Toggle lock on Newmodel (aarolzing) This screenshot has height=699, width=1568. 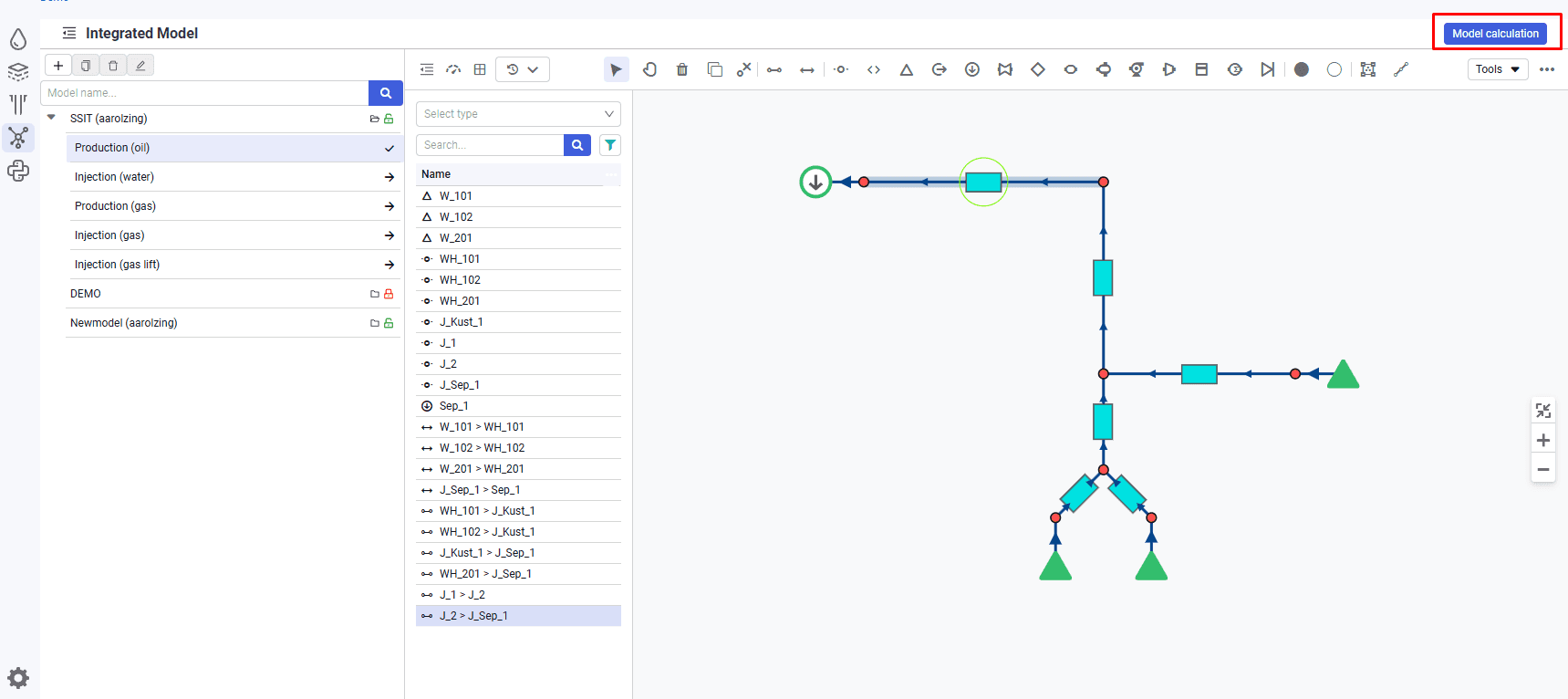[389, 323]
